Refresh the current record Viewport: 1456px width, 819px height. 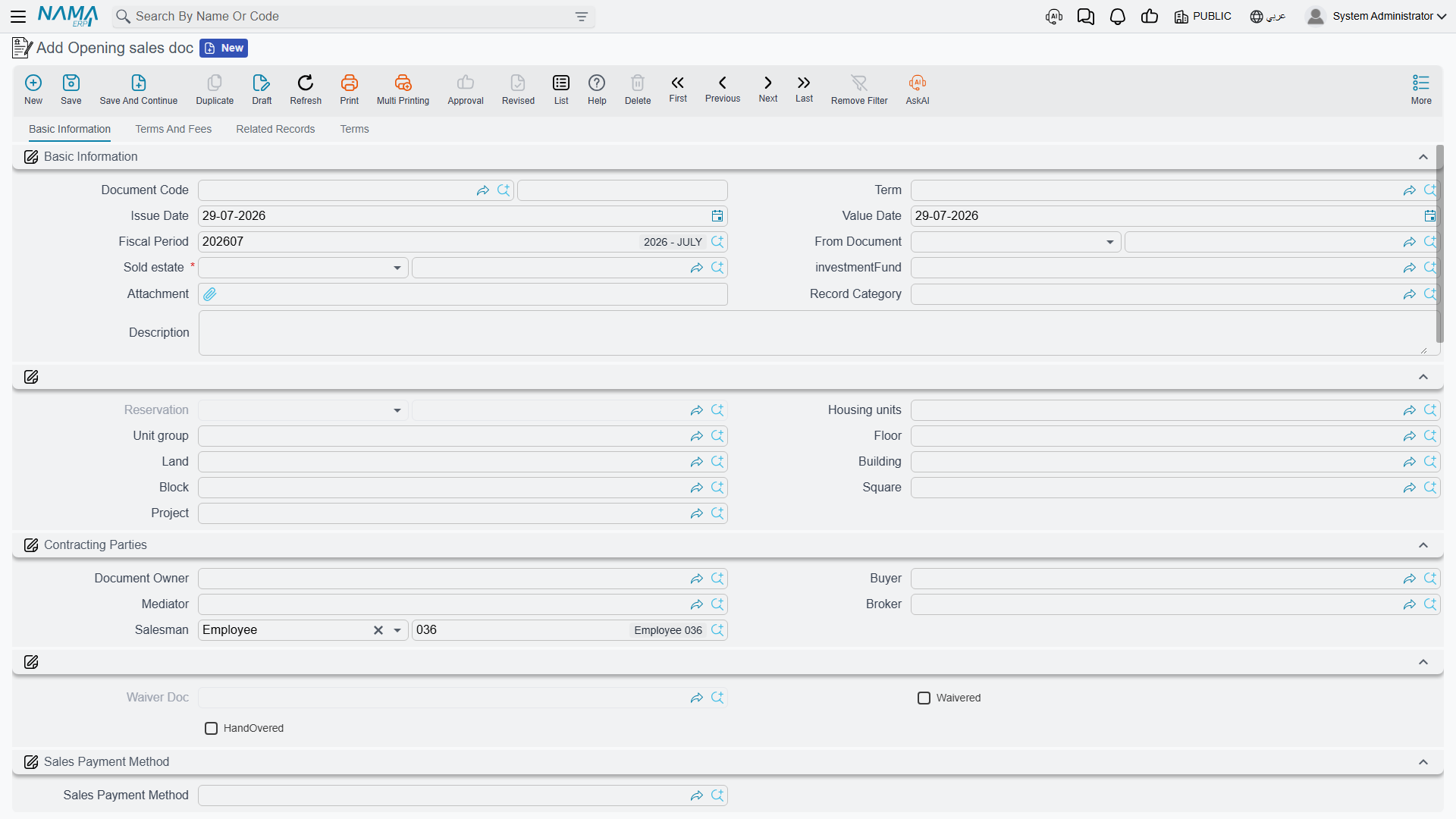[306, 89]
